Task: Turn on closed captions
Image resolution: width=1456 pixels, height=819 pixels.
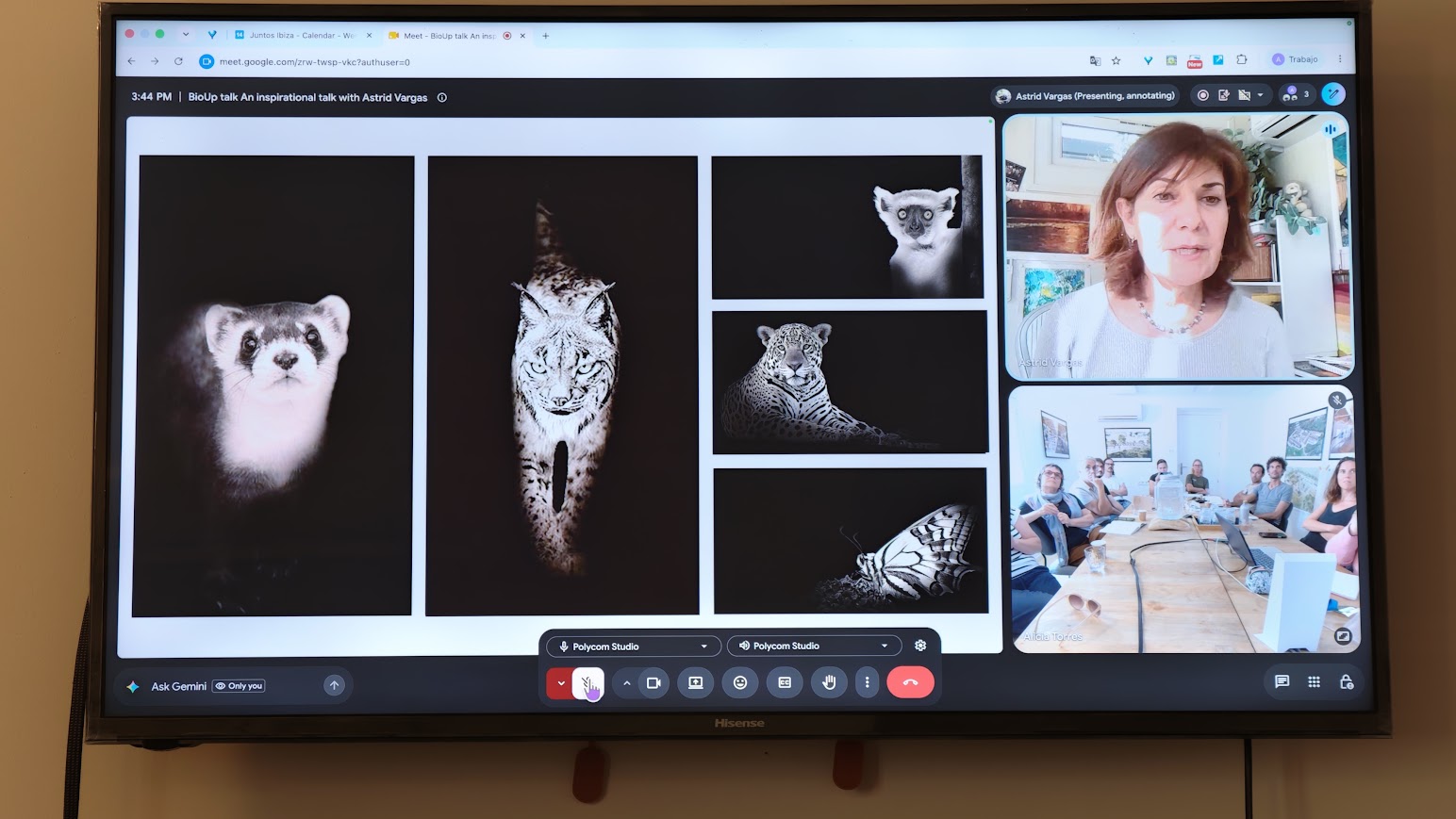Action: (785, 682)
